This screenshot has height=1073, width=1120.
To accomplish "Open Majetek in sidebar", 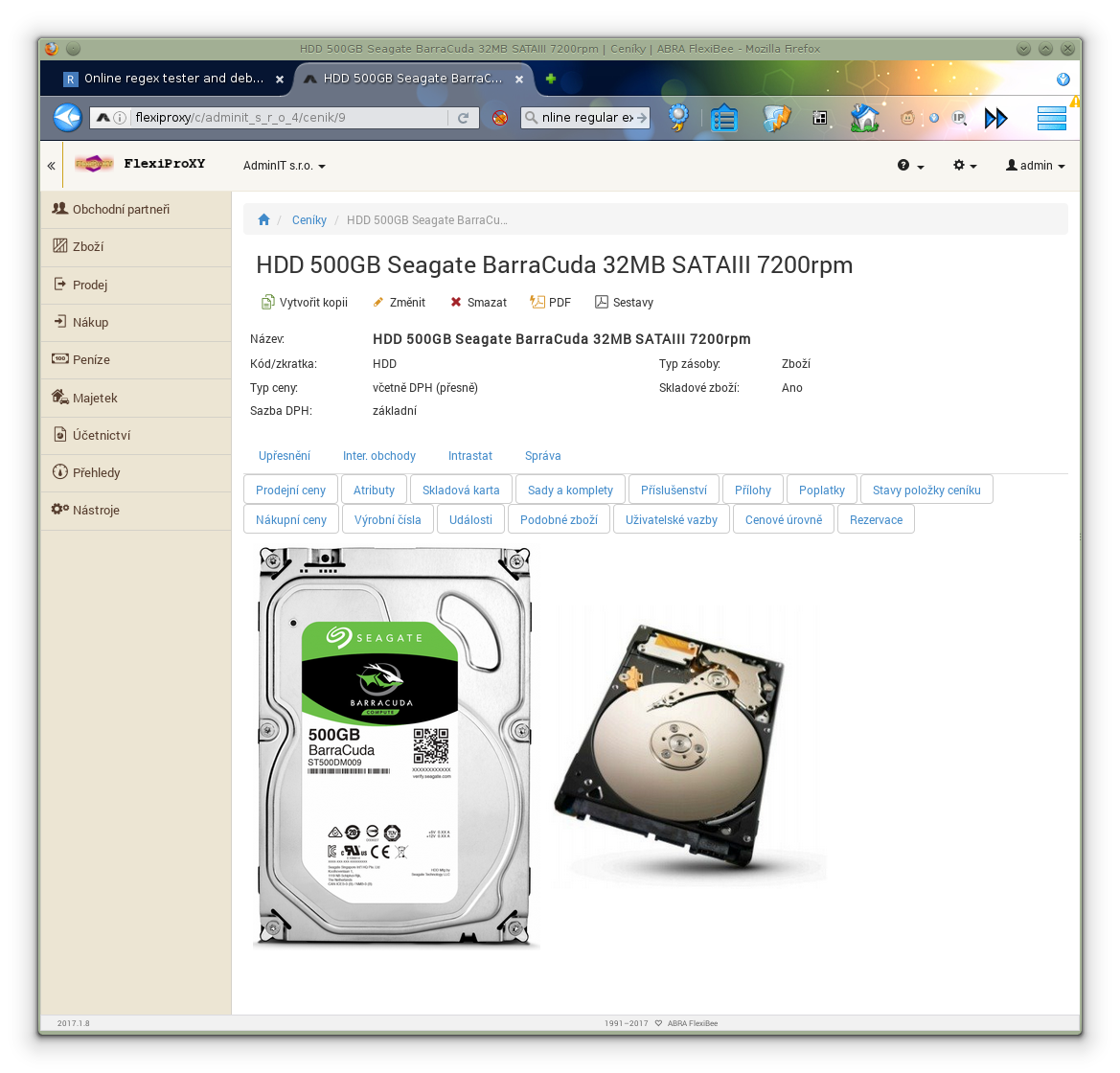I will tap(136, 398).
